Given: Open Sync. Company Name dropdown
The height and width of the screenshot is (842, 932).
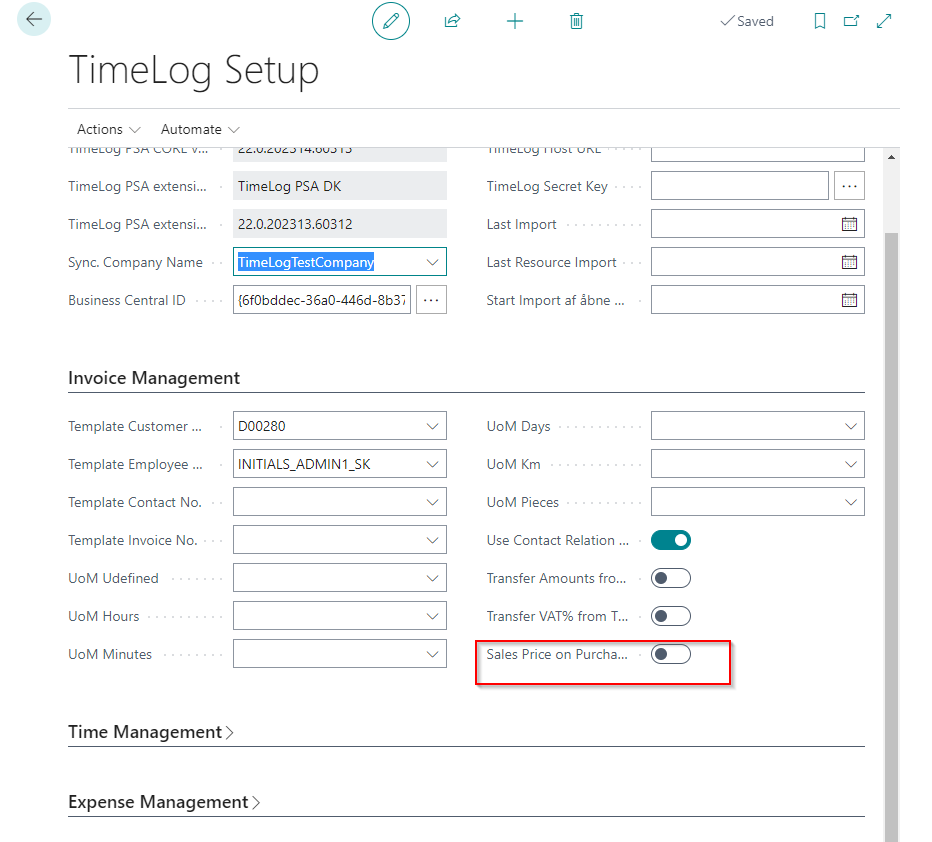Looking at the screenshot, I should tap(432, 262).
